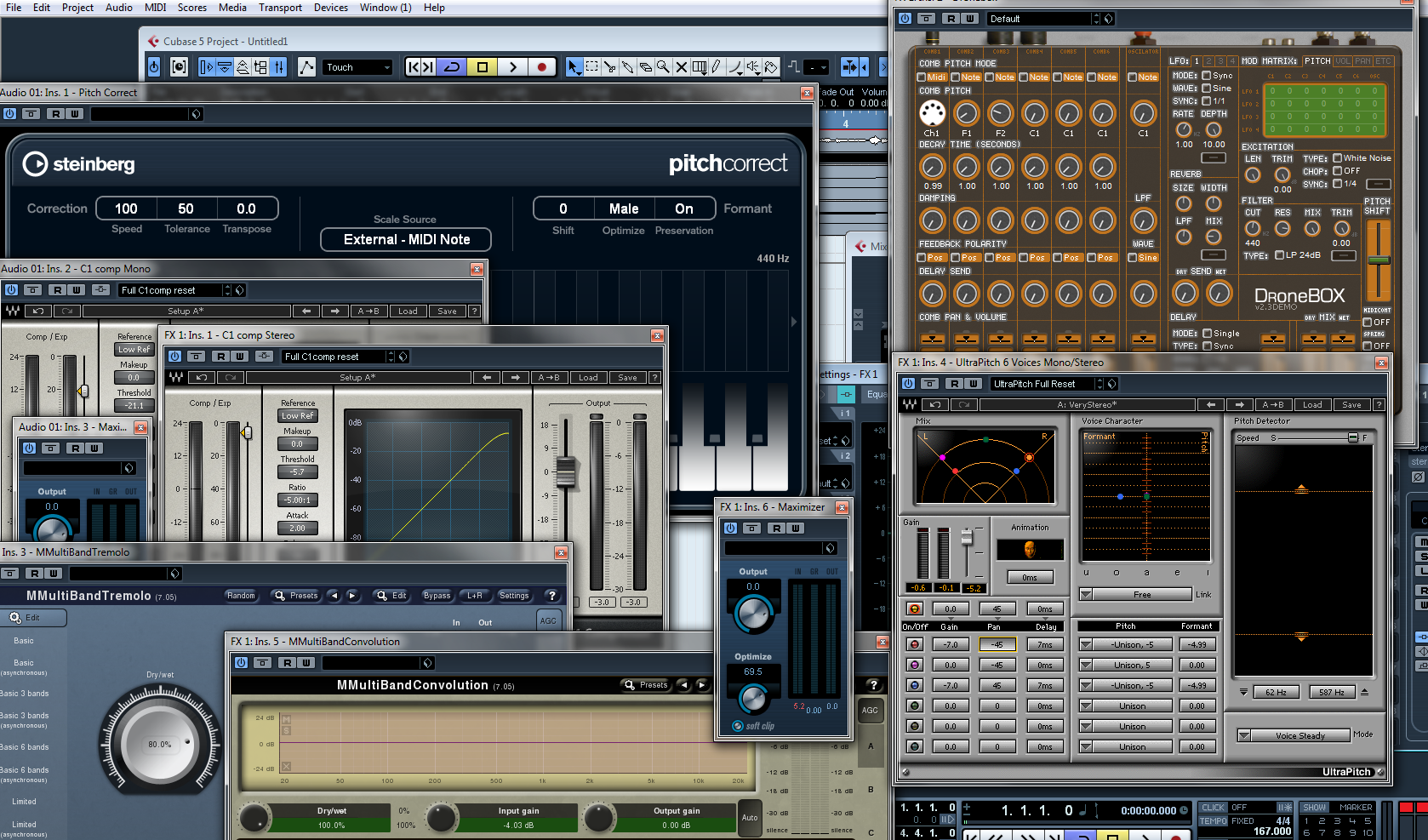The width and height of the screenshot is (1428, 840).
Task: Open External - MIDI Note scale source selector
Action: point(406,240)
